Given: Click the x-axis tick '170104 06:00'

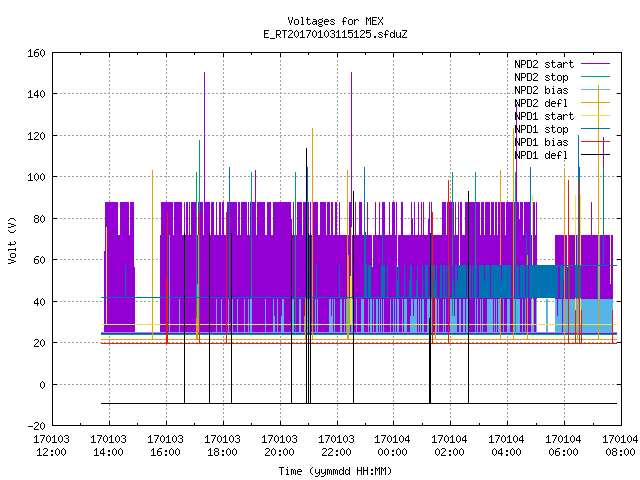Looking at the screenshot, I should click(x=563, y=446).
